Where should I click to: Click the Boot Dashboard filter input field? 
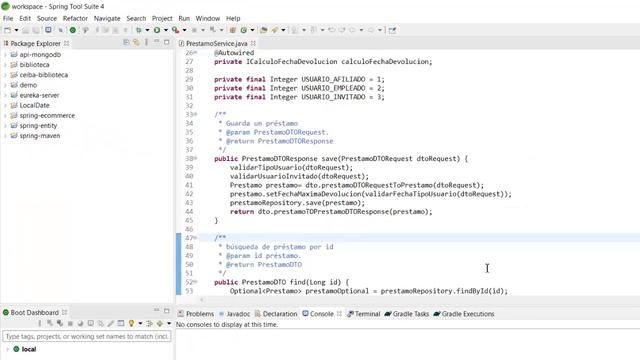[87, 336]
